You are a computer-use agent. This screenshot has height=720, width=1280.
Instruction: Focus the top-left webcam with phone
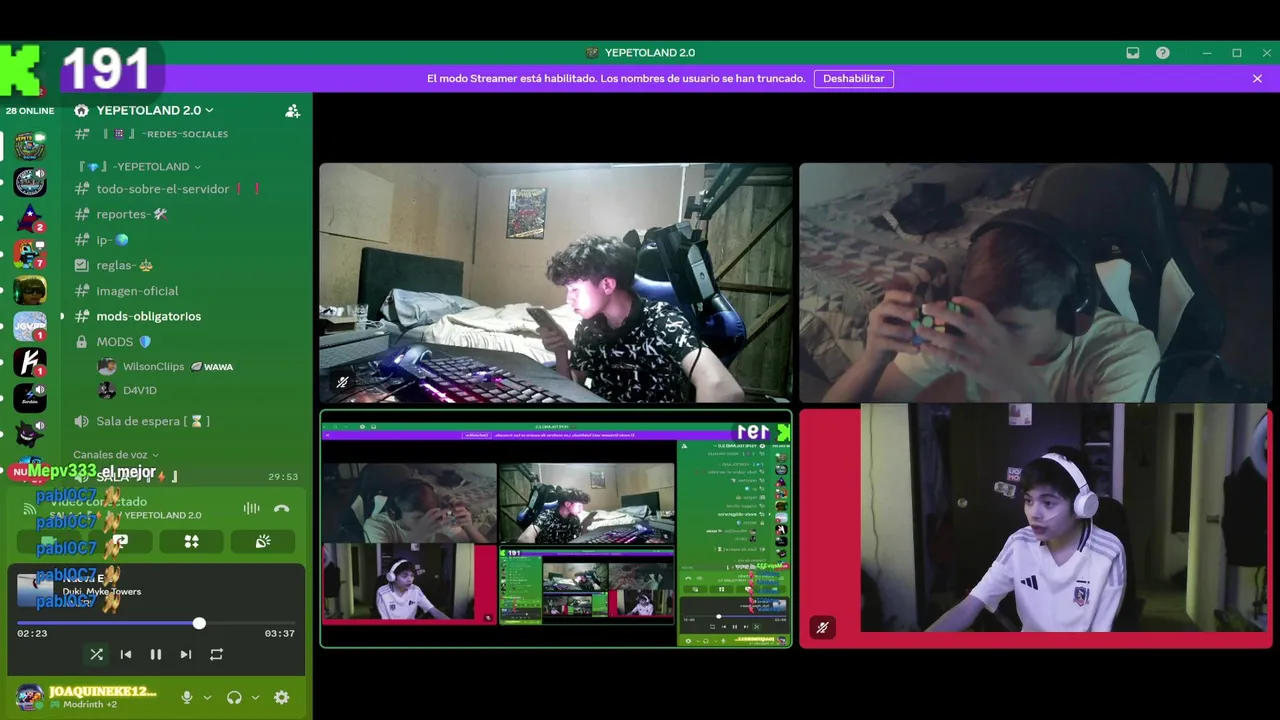[x=556, y=283]
